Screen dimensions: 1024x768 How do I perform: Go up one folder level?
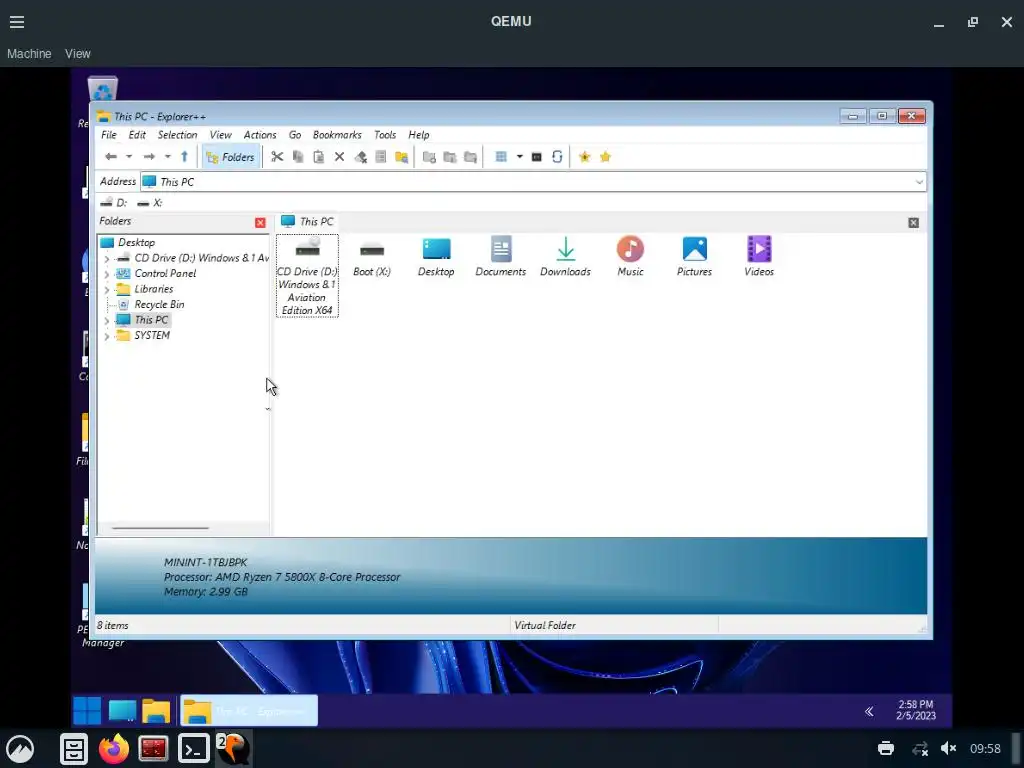click(184, 157)
